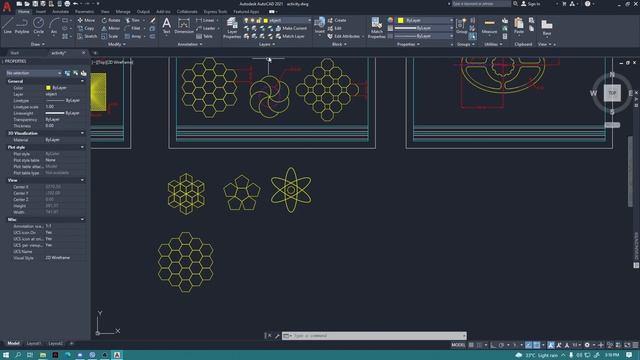This screenshot has height=360, width=640.
Task: Switch to the Insert ribbon tab
Action: [x=41, y=11]
